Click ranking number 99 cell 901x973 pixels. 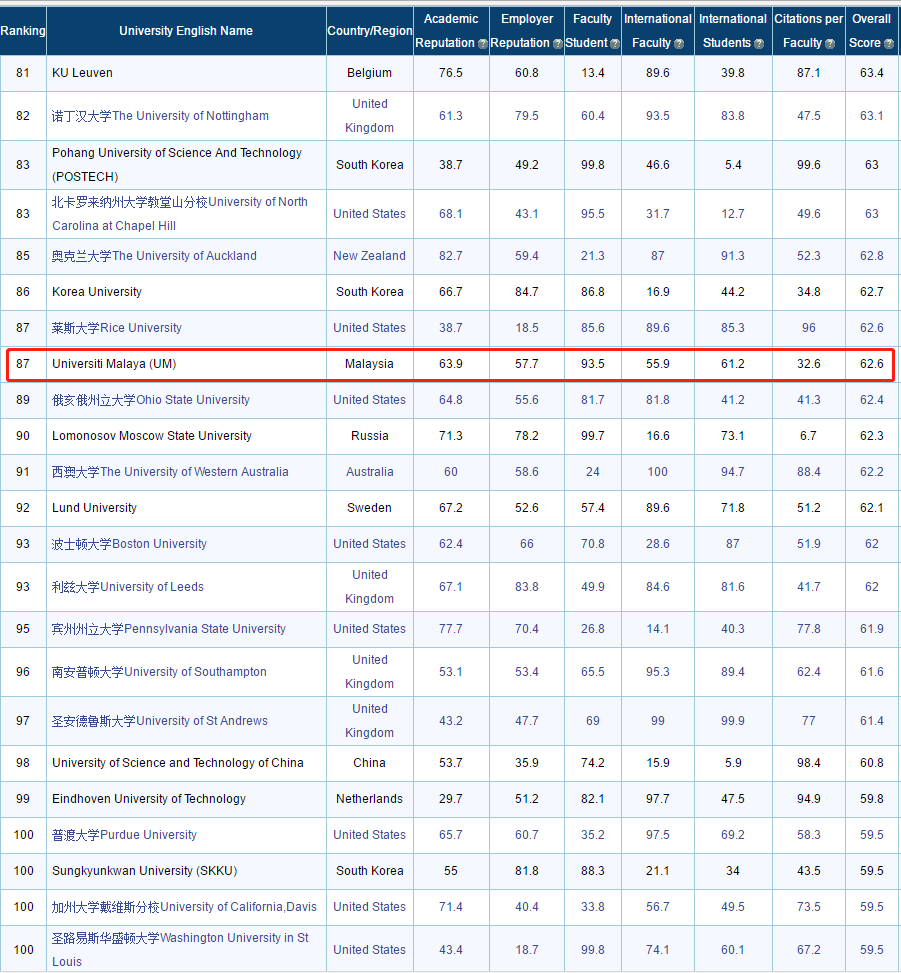coord(23,799)
